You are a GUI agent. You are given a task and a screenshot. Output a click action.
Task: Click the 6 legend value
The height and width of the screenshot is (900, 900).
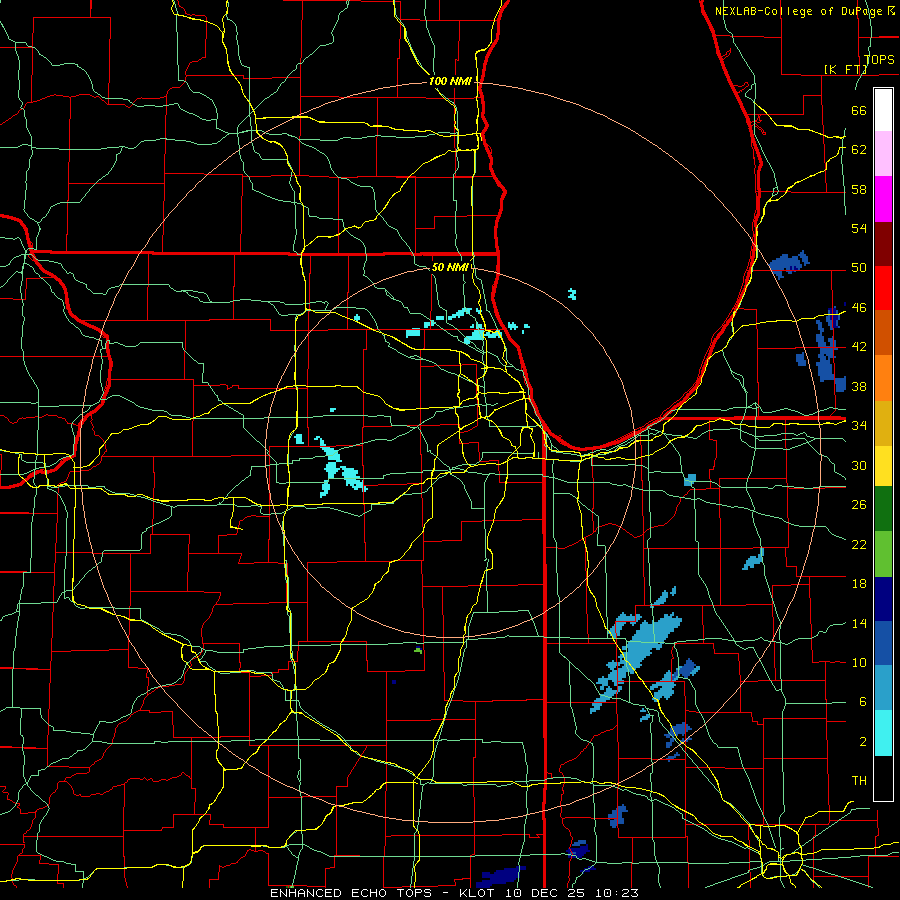[862, 702]
